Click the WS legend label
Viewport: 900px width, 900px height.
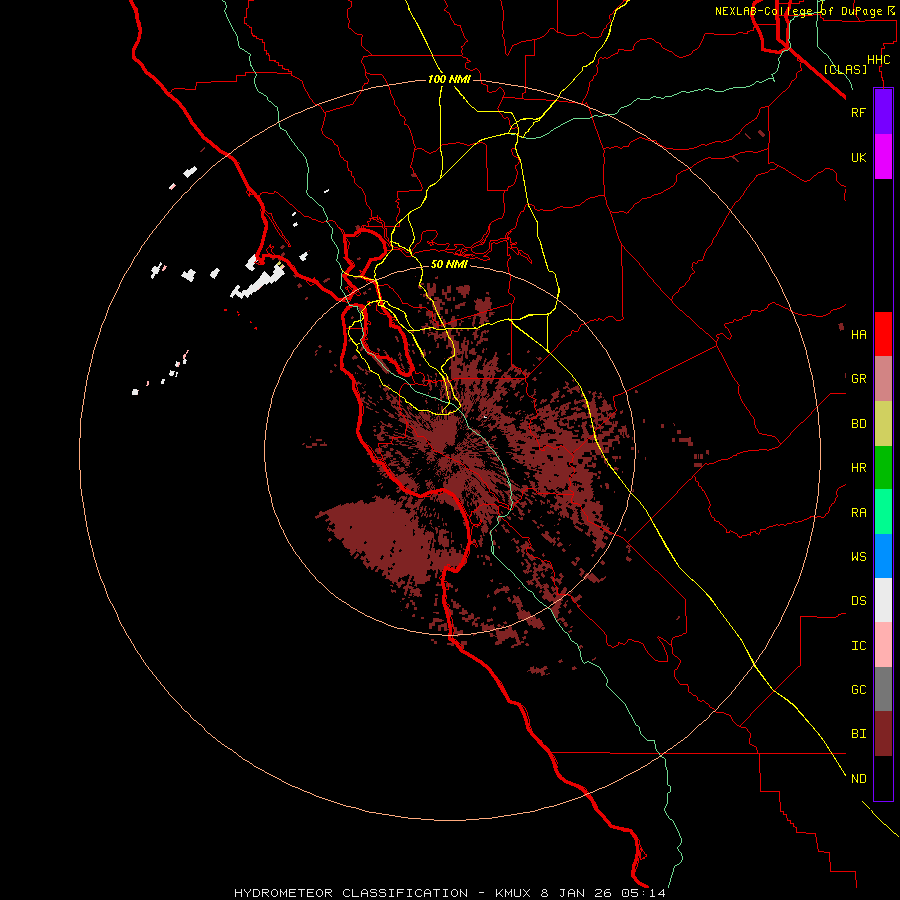pyautogui.click(x=858, y=556)
